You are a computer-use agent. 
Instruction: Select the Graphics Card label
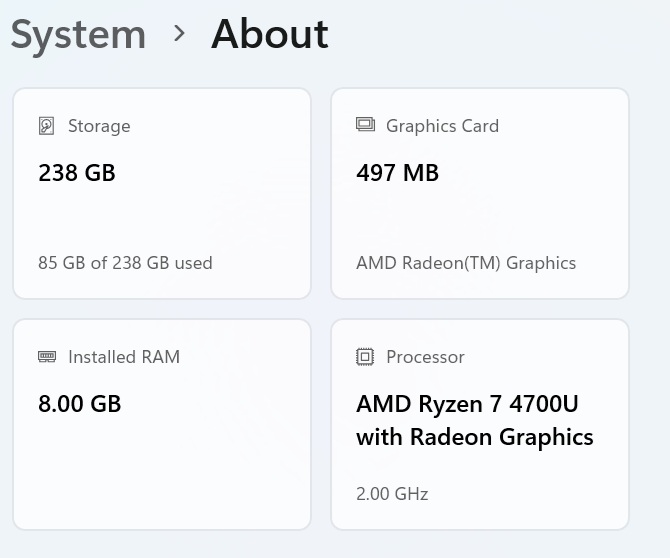point(442,126)
